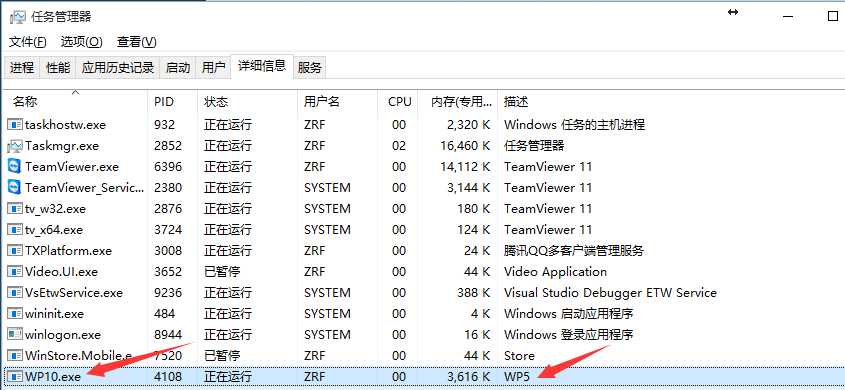The height and width of the screenshot is (390, 845).
Task: Click the Video.UI.exe process icon
Action: (15, 272)
